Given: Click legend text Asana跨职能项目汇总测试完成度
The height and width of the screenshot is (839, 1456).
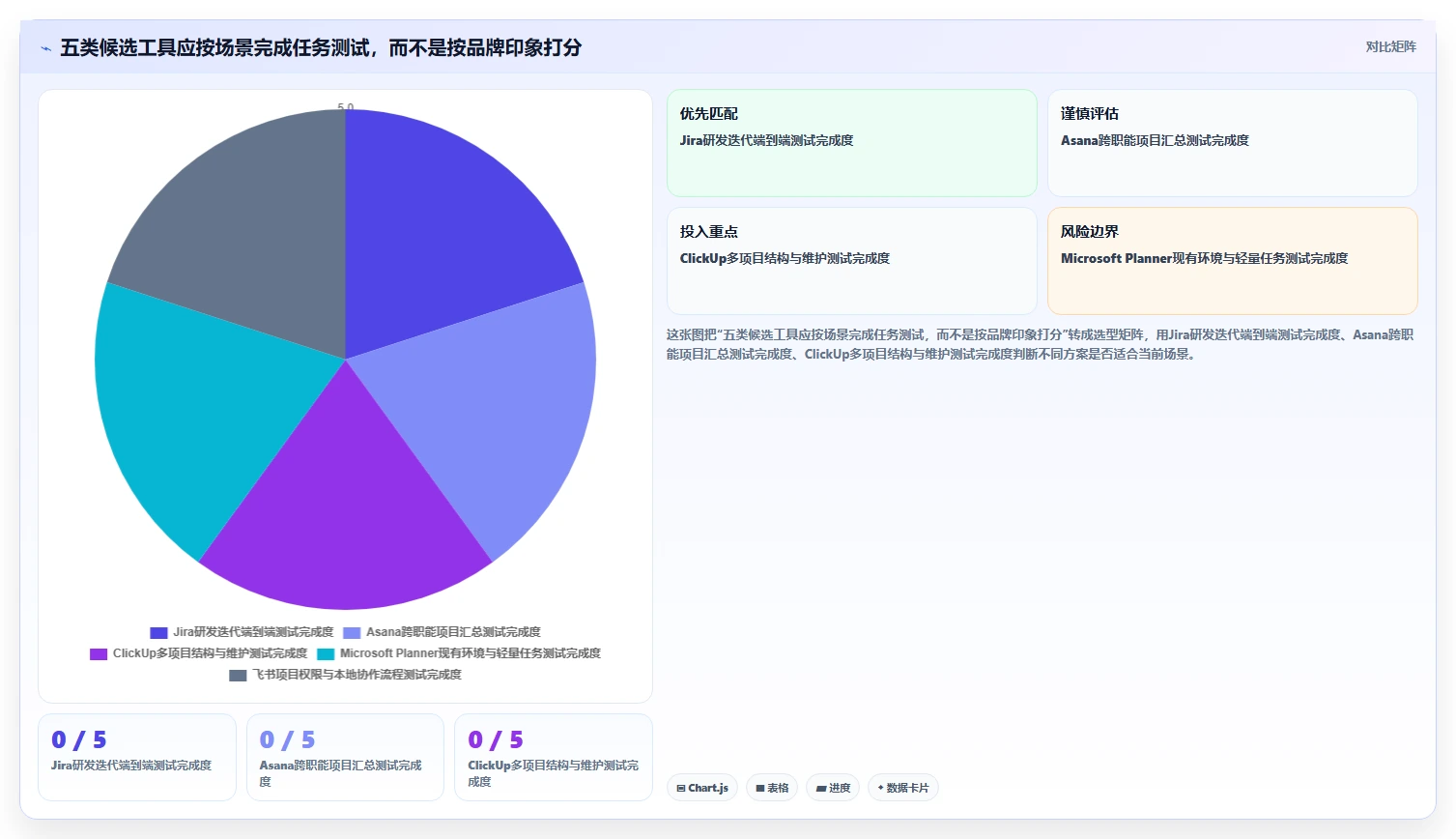Looking at the screenshot, I should click(453, 632).
